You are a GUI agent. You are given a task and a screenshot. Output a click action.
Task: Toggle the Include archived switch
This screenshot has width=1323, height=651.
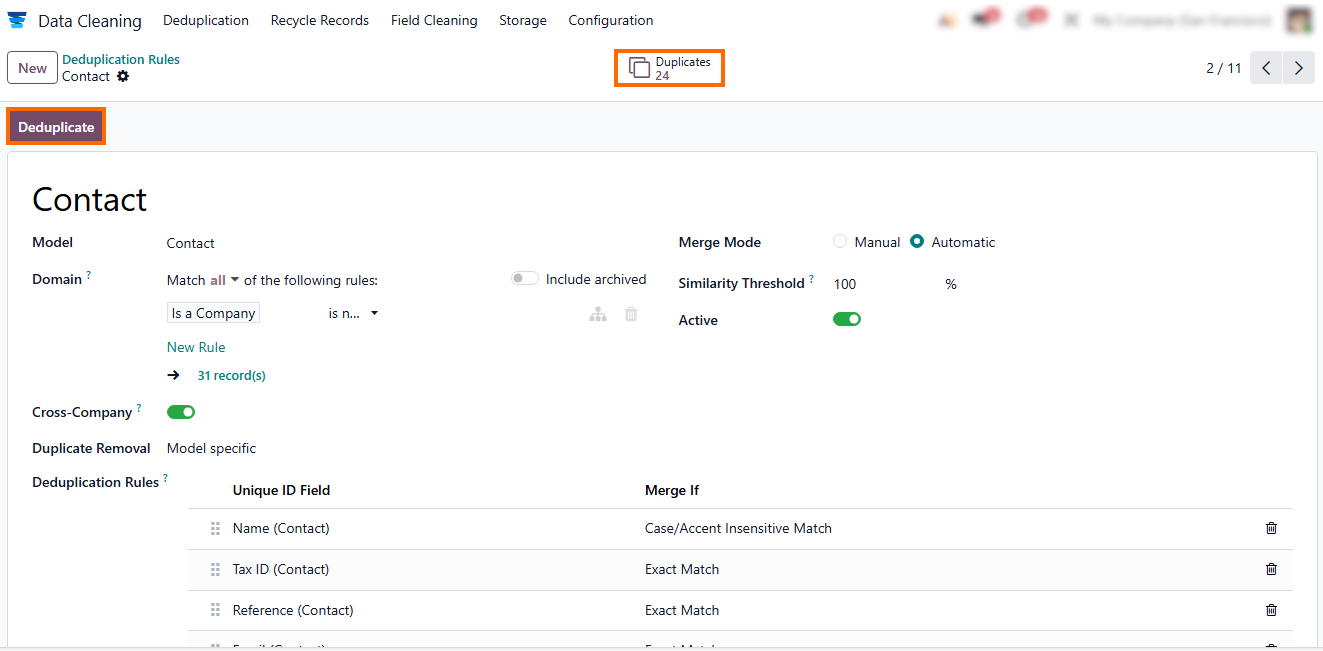point(525,279)
